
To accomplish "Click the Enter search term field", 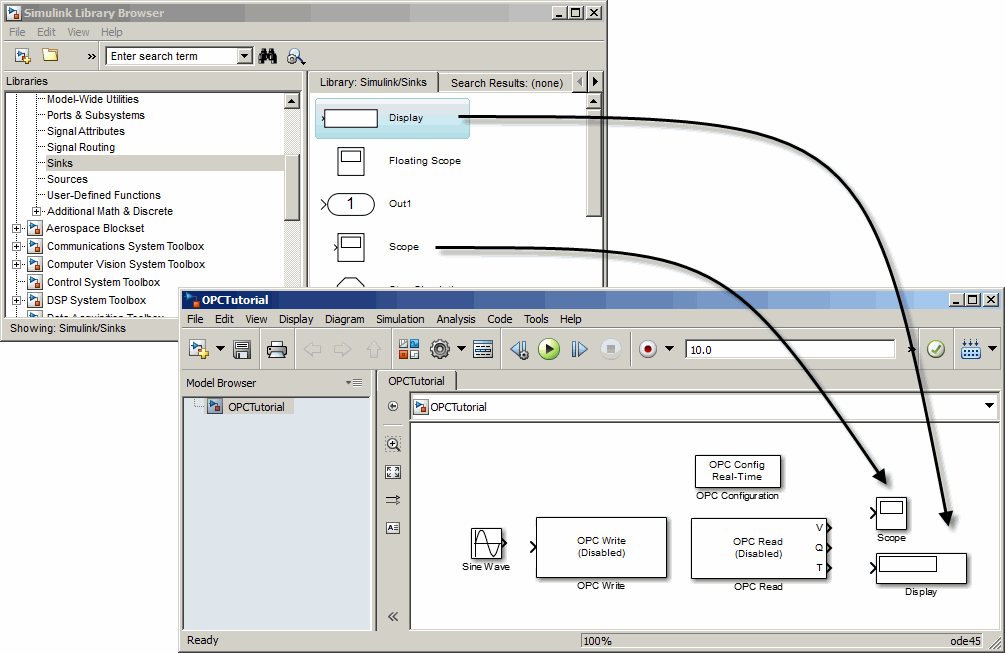I will [172, 56].
